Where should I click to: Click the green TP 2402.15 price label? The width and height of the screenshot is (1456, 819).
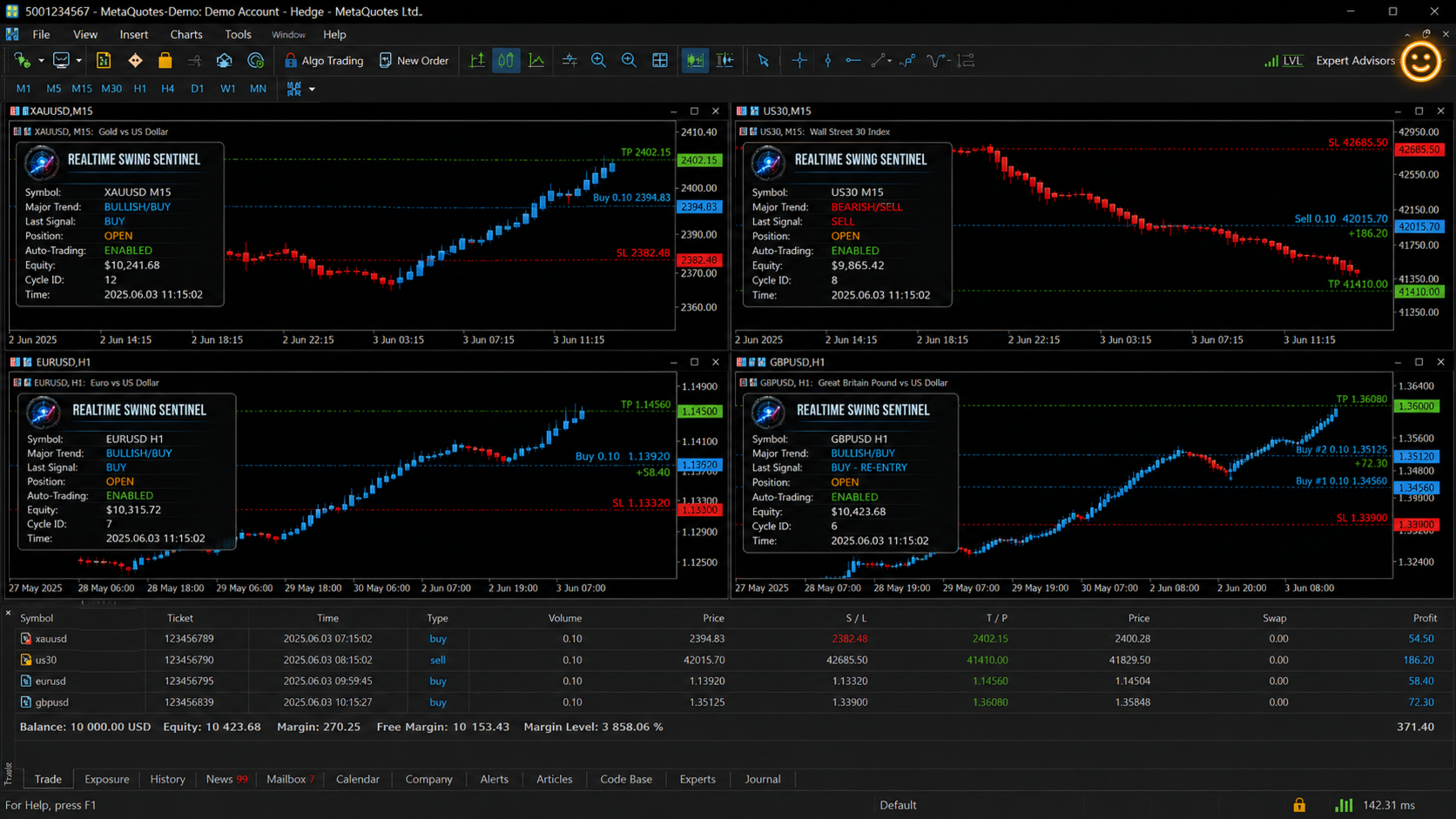(699, 160)
